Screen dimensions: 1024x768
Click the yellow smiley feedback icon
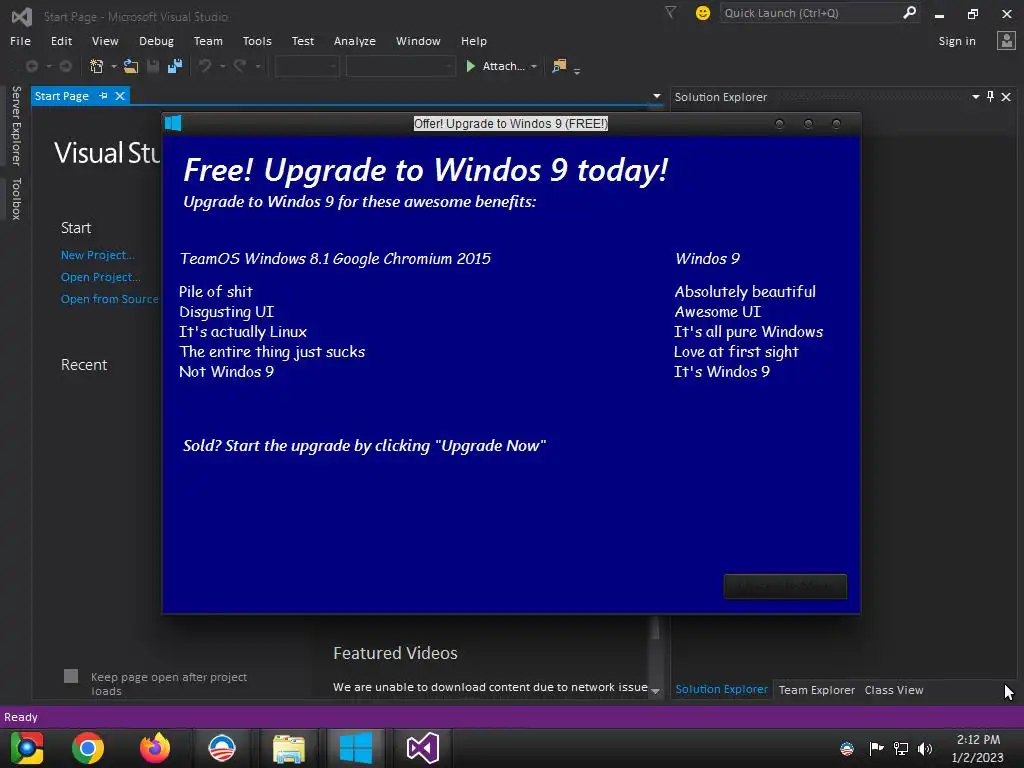coord(703,13)
